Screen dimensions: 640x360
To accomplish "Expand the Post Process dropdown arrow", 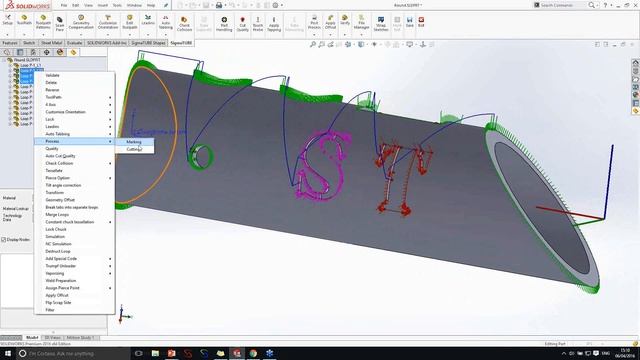I will (x=314, y=34).
